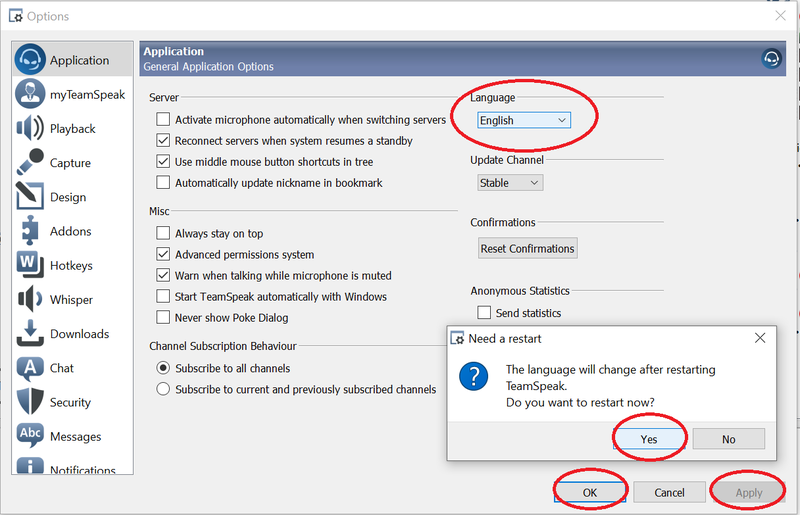Go to the myTeamSpeak section
800x515 pixels.
[x=87, y=94]
